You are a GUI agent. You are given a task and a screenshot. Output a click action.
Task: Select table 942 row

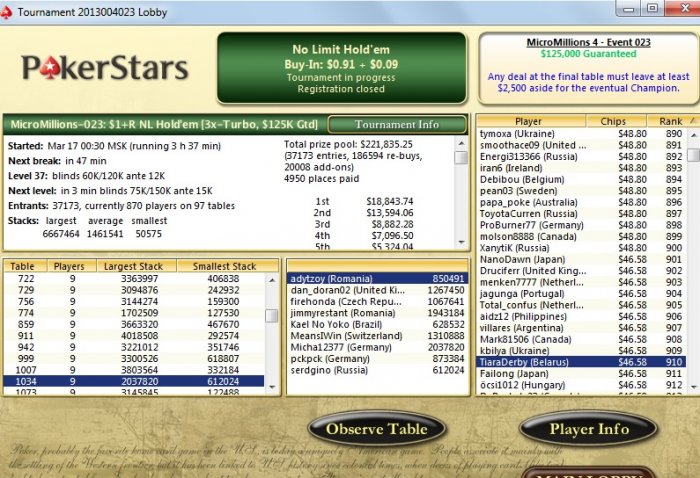134,347
